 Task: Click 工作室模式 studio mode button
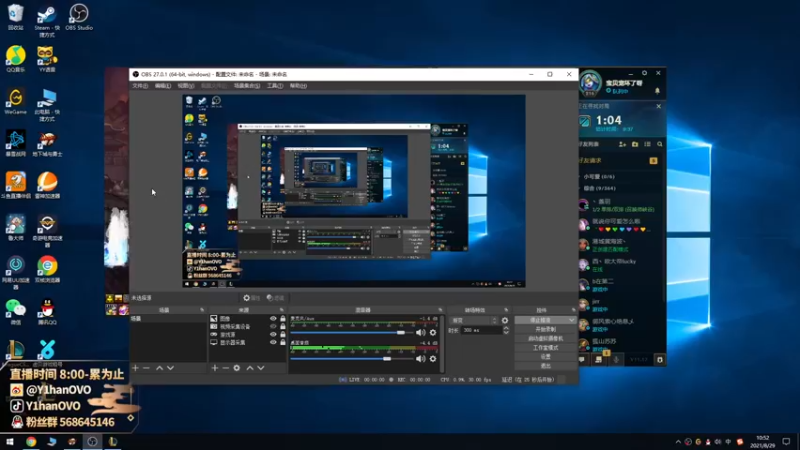(x=545, y=348)
